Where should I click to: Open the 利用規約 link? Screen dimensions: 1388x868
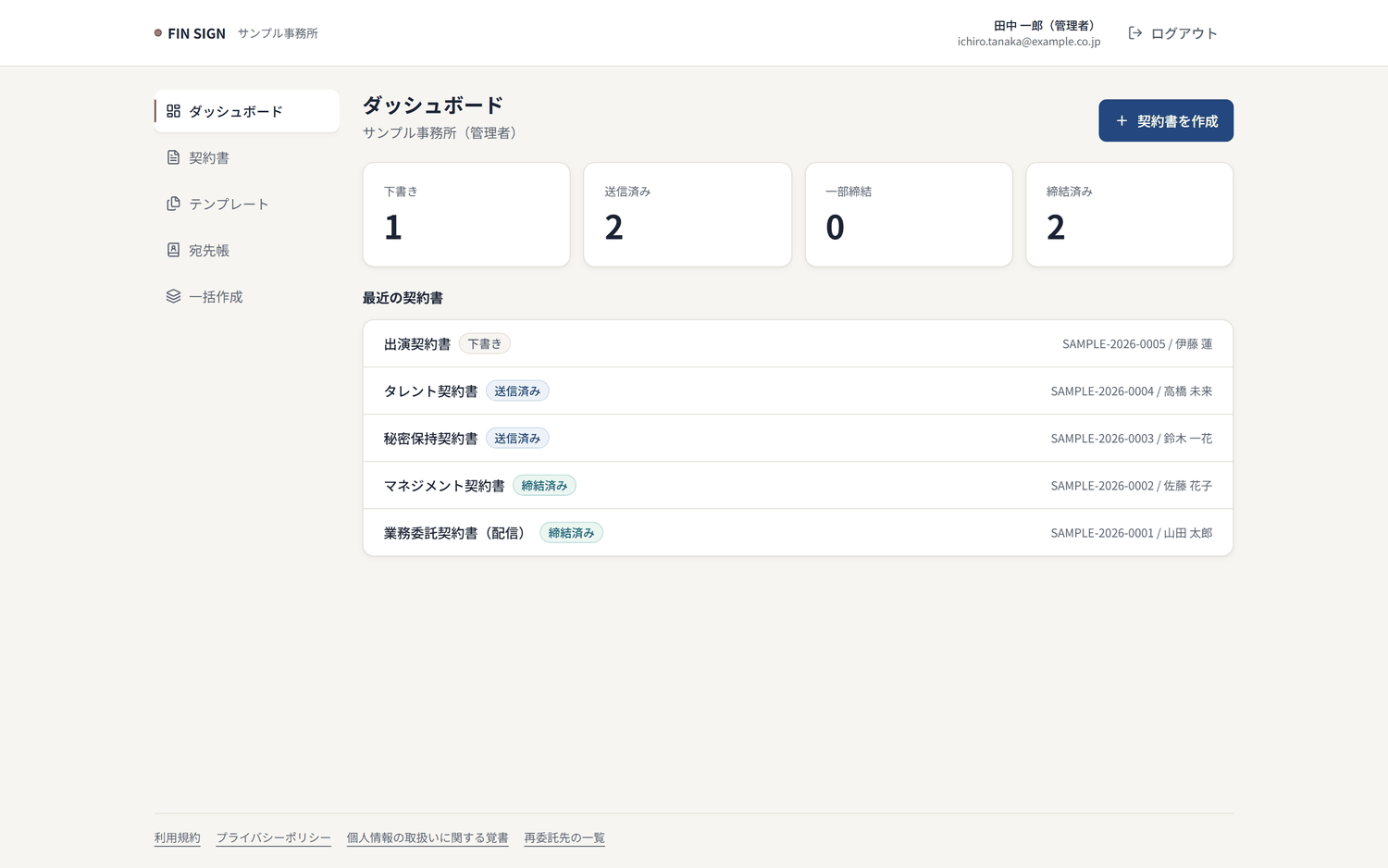click(178, 837)
